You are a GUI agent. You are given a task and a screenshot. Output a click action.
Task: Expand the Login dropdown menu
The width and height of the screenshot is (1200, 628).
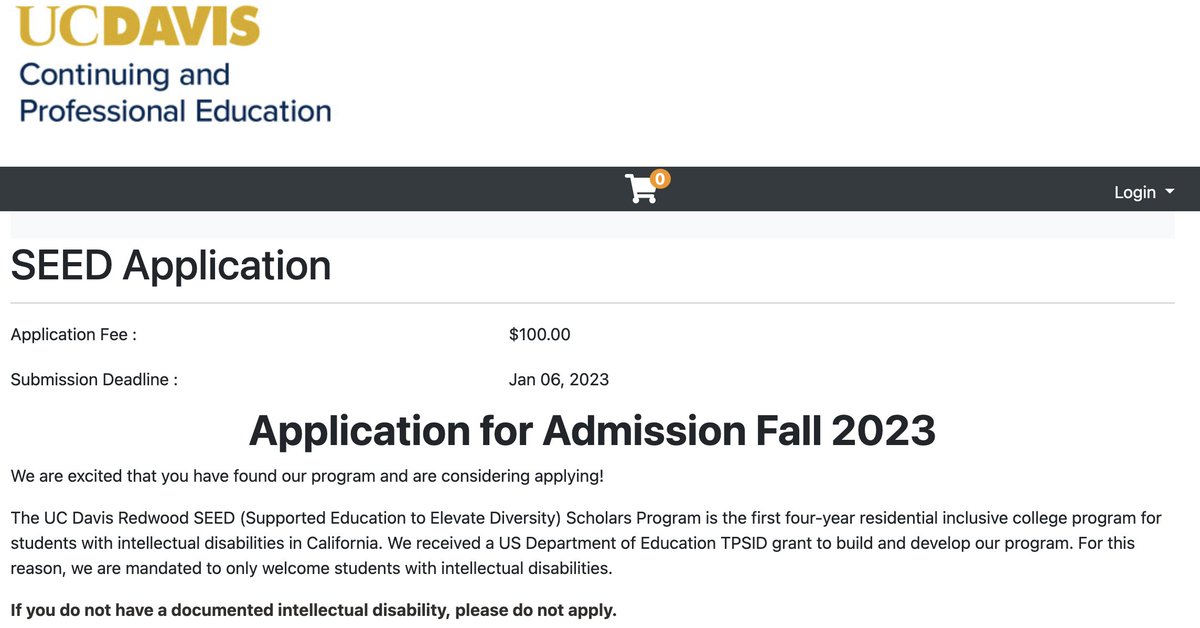point(1144,192)
